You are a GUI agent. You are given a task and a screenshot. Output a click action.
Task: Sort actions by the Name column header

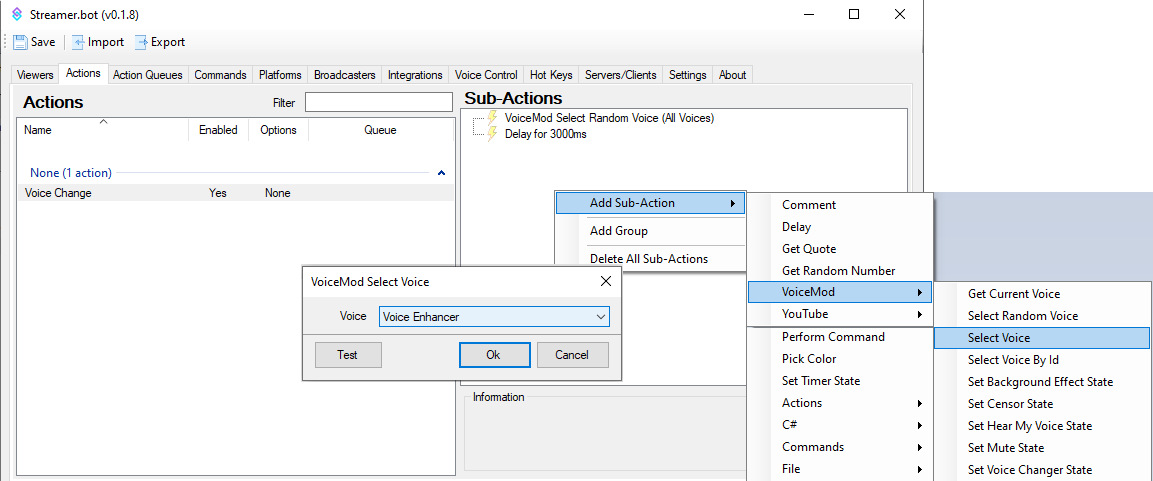pos(103,130)
